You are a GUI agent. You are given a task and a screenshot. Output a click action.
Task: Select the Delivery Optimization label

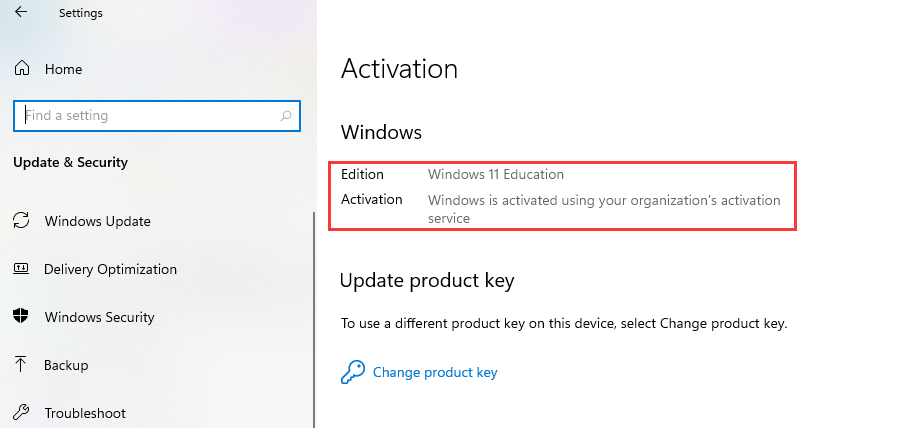click(110, 269)
